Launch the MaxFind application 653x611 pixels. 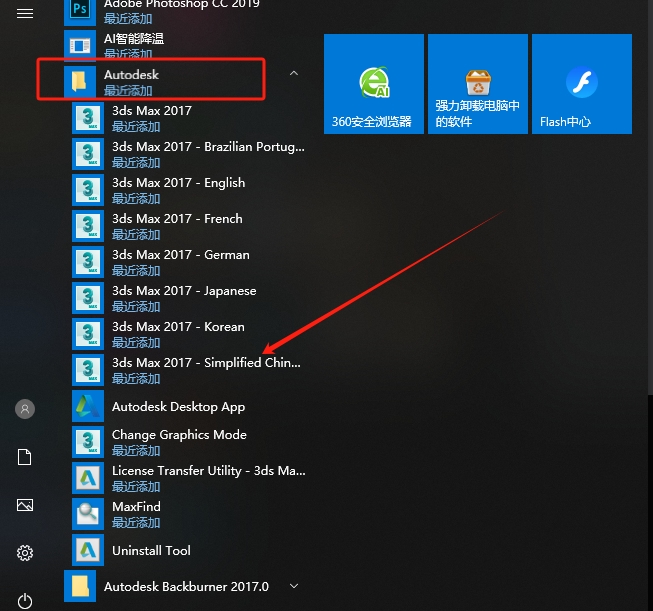point(136,514)
